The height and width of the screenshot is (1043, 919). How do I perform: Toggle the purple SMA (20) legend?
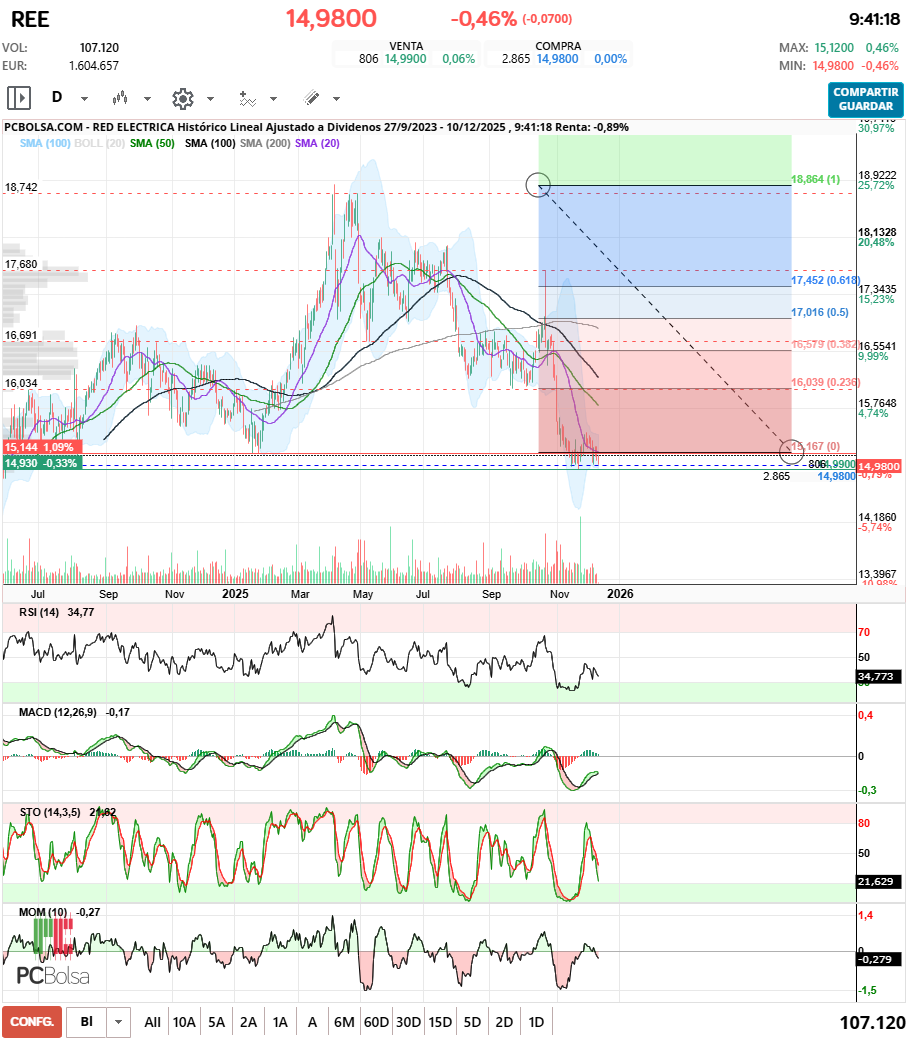coord(317,143)
